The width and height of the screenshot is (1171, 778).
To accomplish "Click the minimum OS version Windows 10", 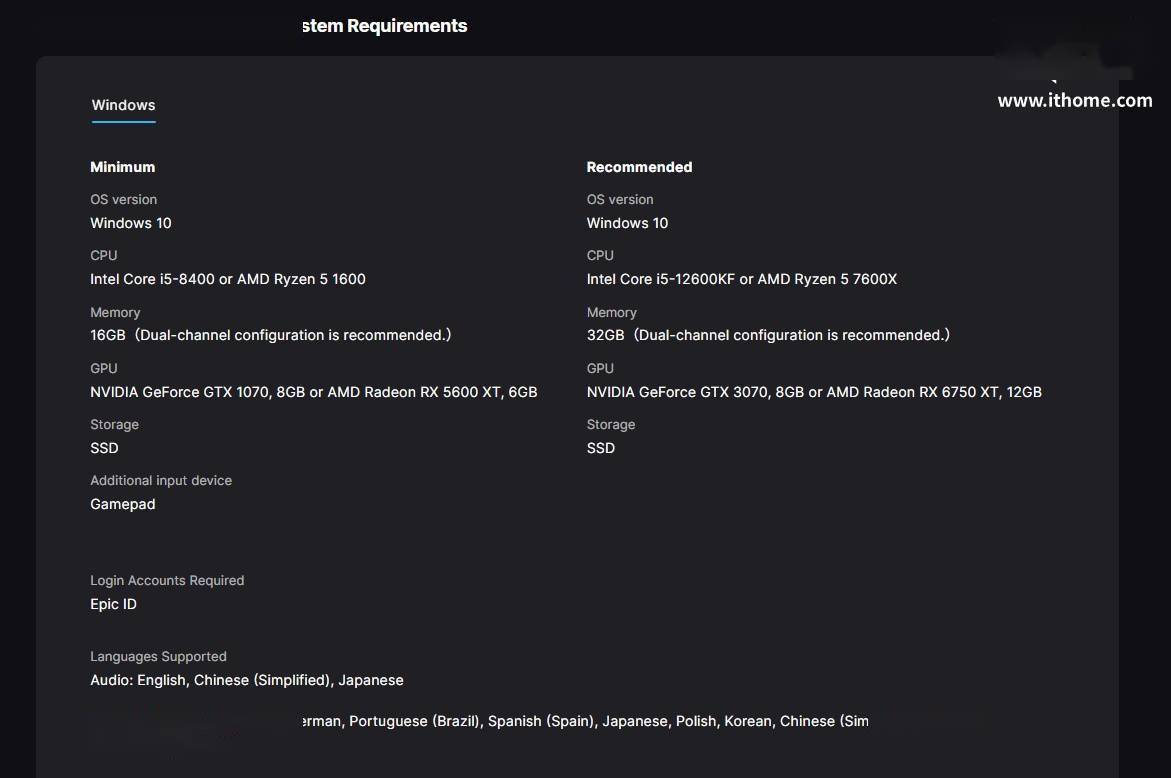I will click(131, 223).
